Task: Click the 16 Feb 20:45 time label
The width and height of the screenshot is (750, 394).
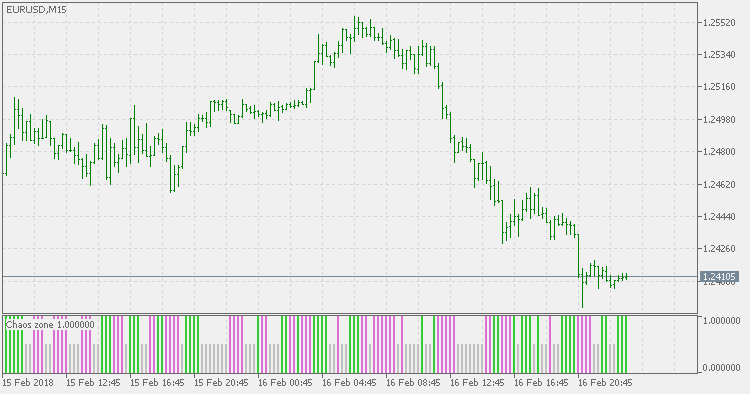Action: point(606,383)
